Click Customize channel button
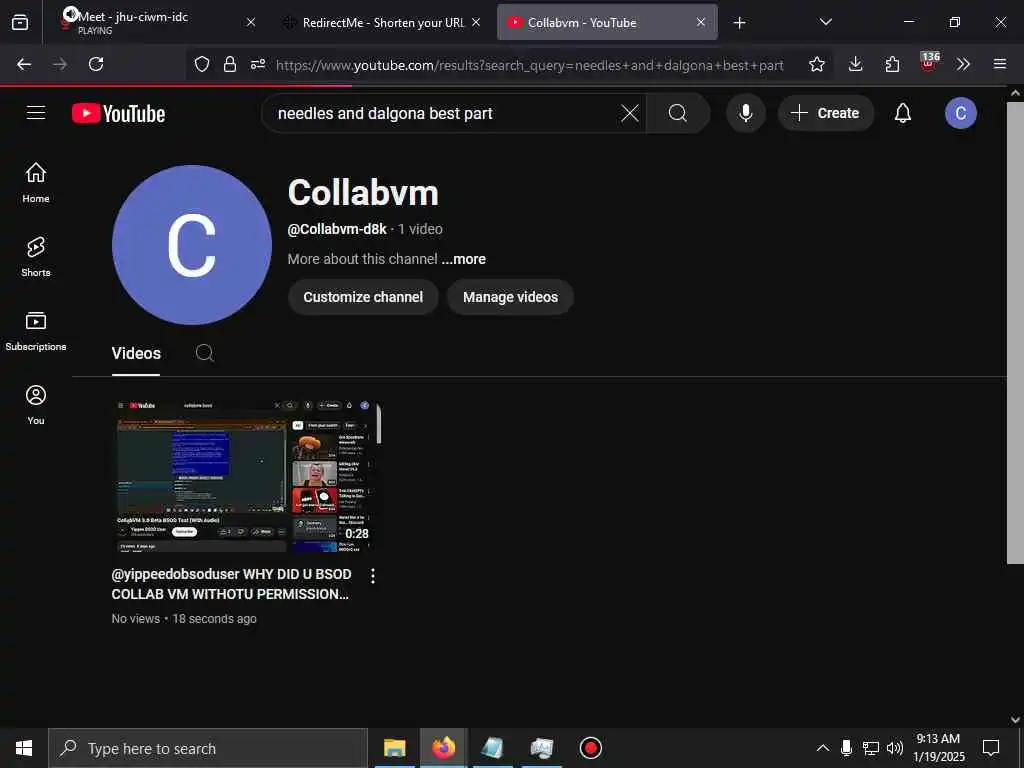The height and width of the screenshot is (768, 1024). (363, 297)
